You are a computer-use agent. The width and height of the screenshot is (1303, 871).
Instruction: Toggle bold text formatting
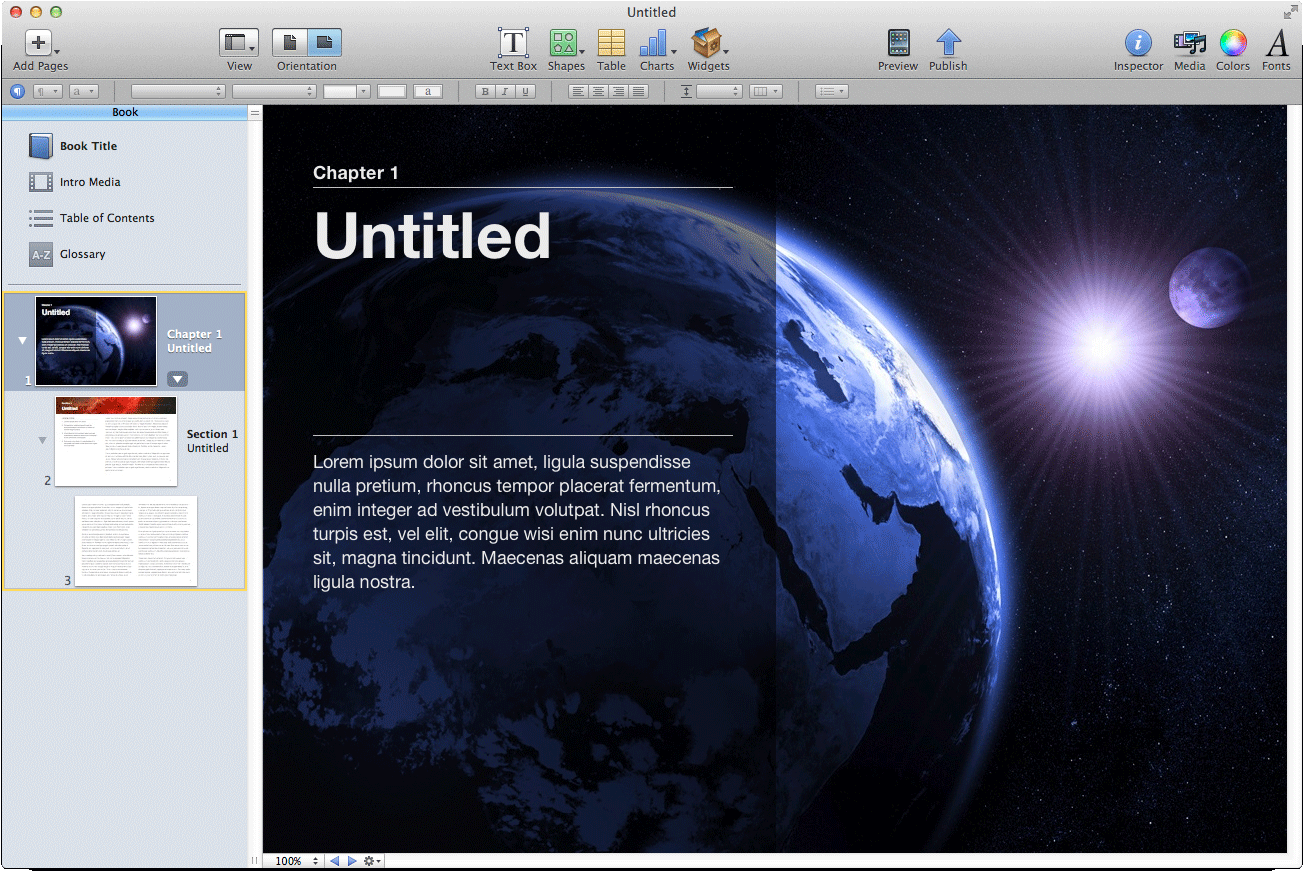tap(485, 91)
